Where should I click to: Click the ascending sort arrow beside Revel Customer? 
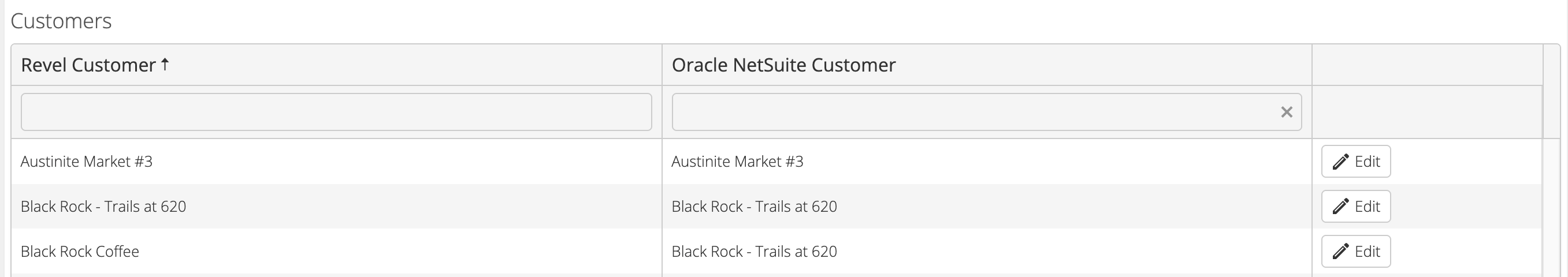coord(165,64)
